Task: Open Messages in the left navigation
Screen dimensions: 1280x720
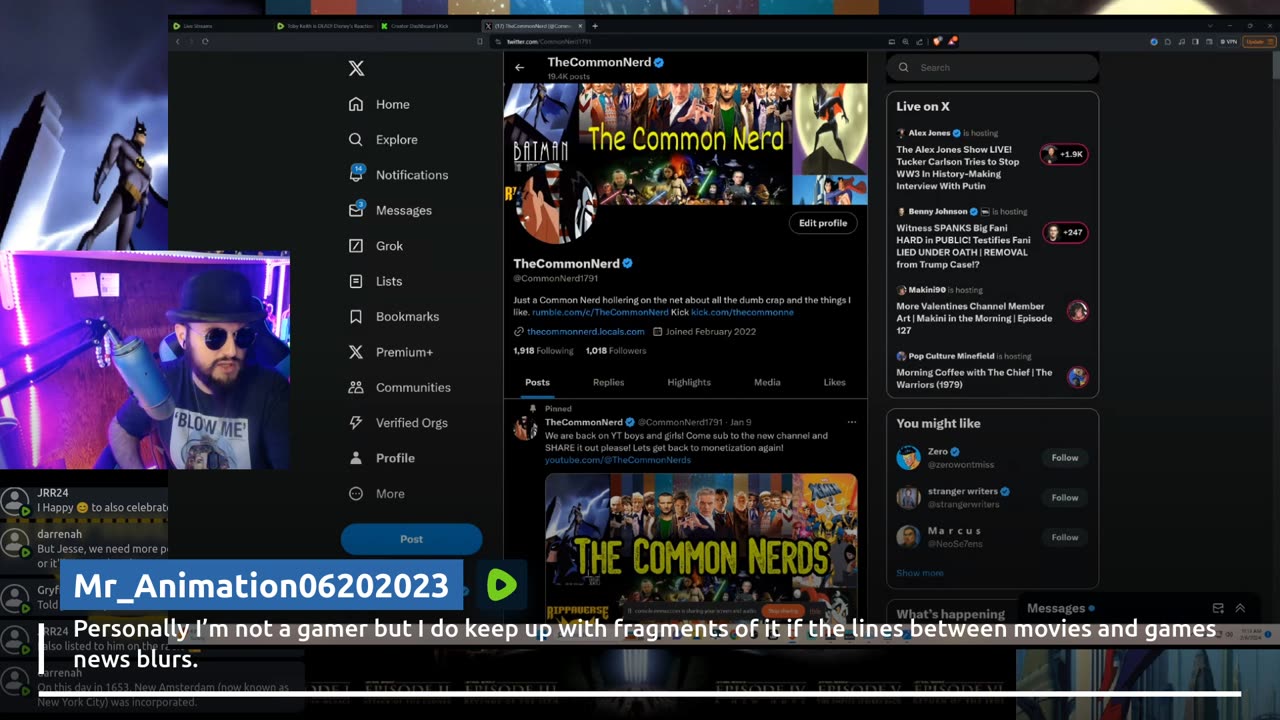Action: 390,210
